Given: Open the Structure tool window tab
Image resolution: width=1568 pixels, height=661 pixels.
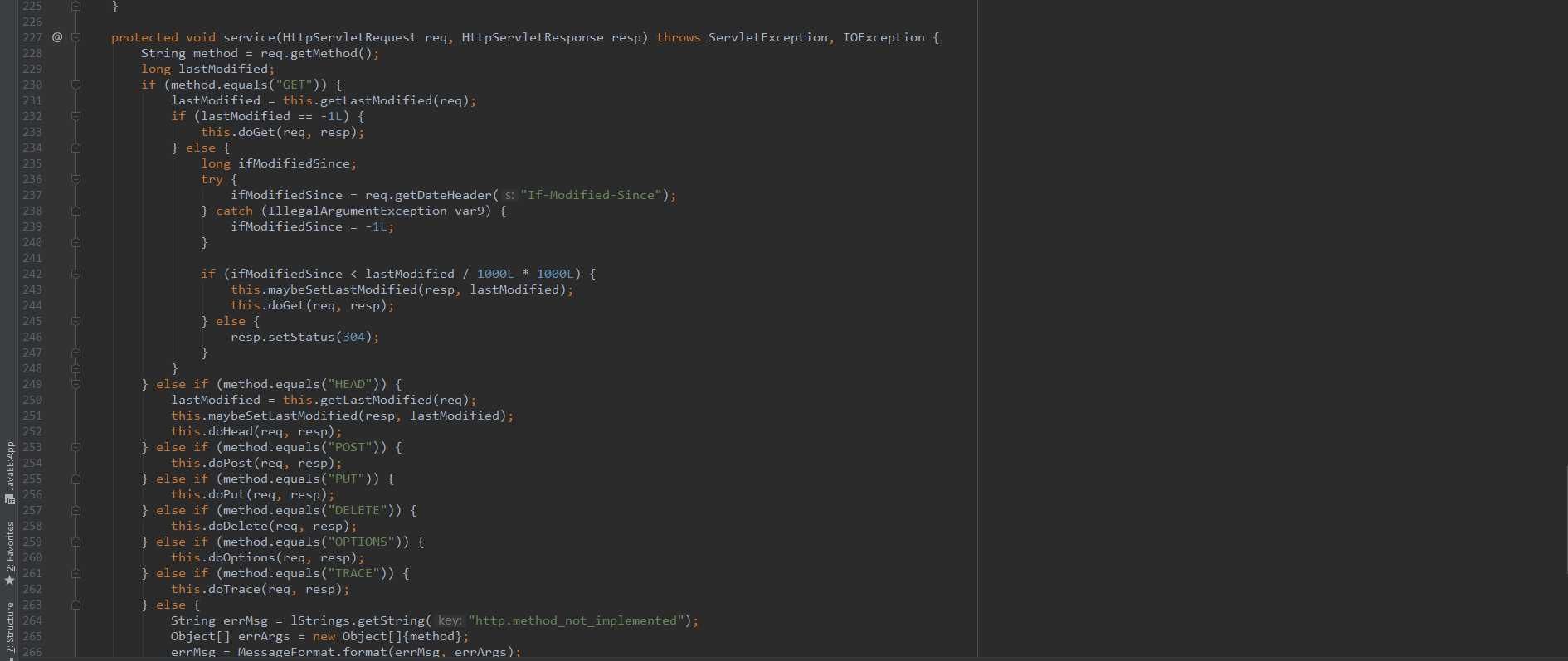Looking at the screenshot, I should (x=10, y=630).
